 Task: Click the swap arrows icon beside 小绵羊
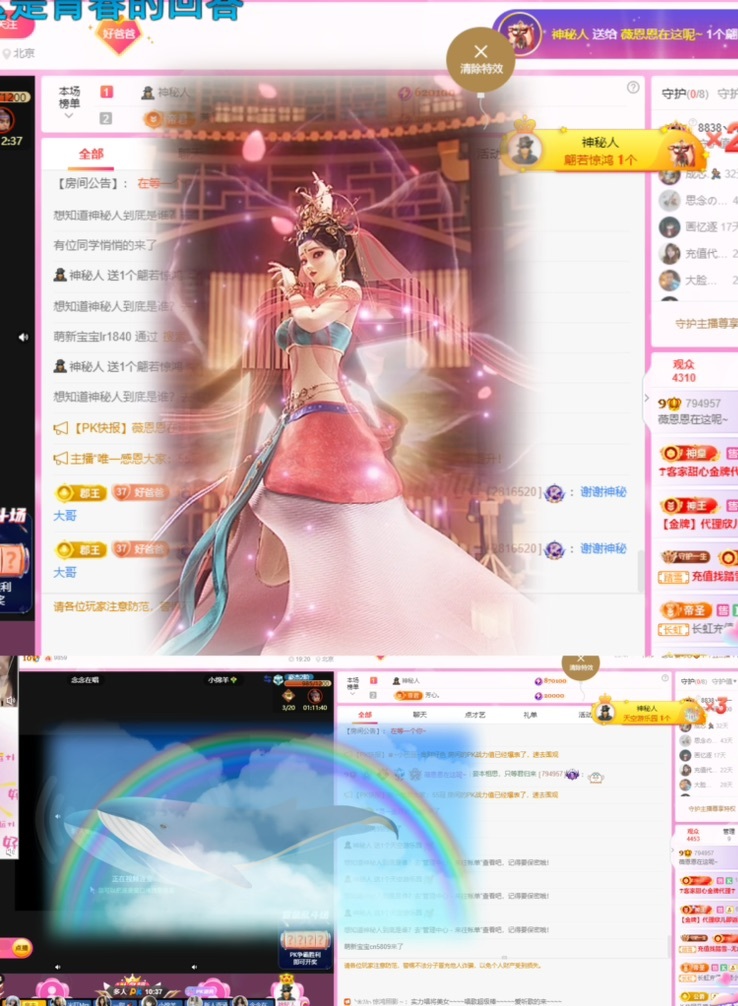point(268,679)
